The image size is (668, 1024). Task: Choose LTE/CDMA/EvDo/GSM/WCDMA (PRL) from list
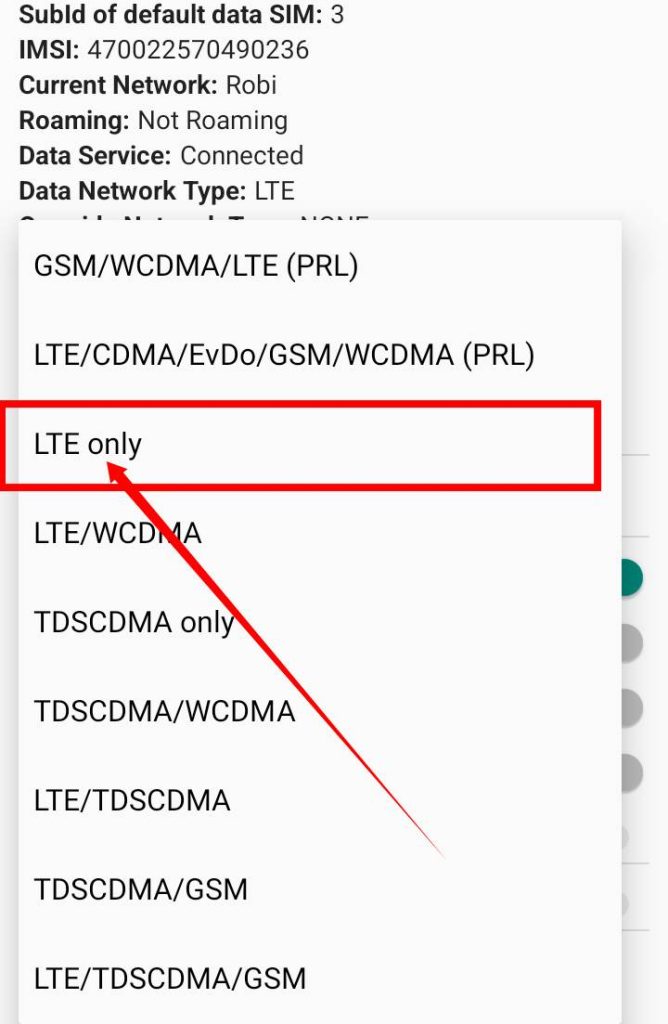point(284,355)
